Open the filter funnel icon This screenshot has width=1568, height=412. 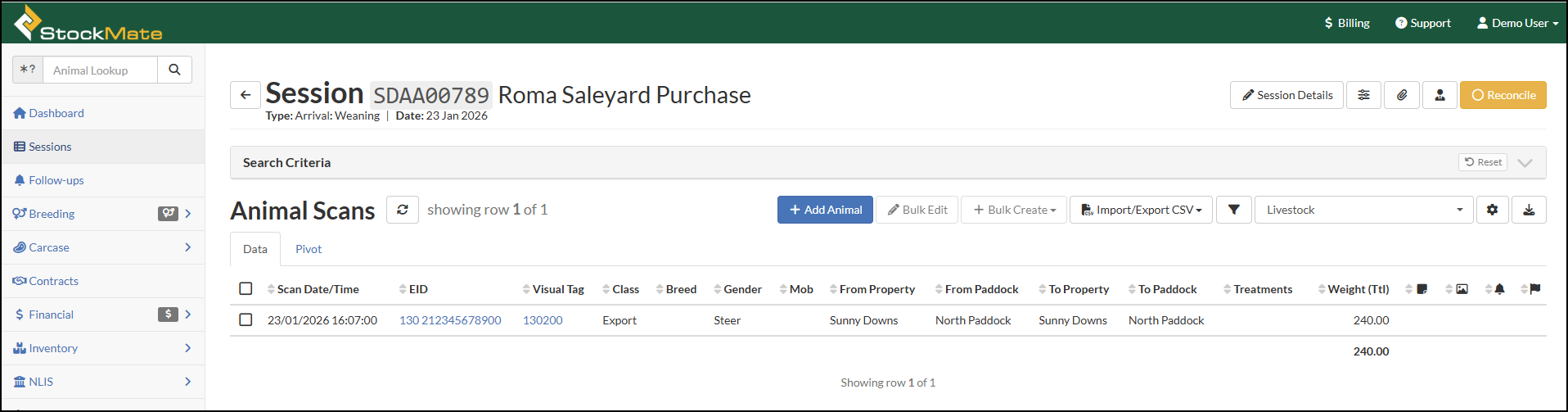pyautogui.click(x=1233, y=210)
